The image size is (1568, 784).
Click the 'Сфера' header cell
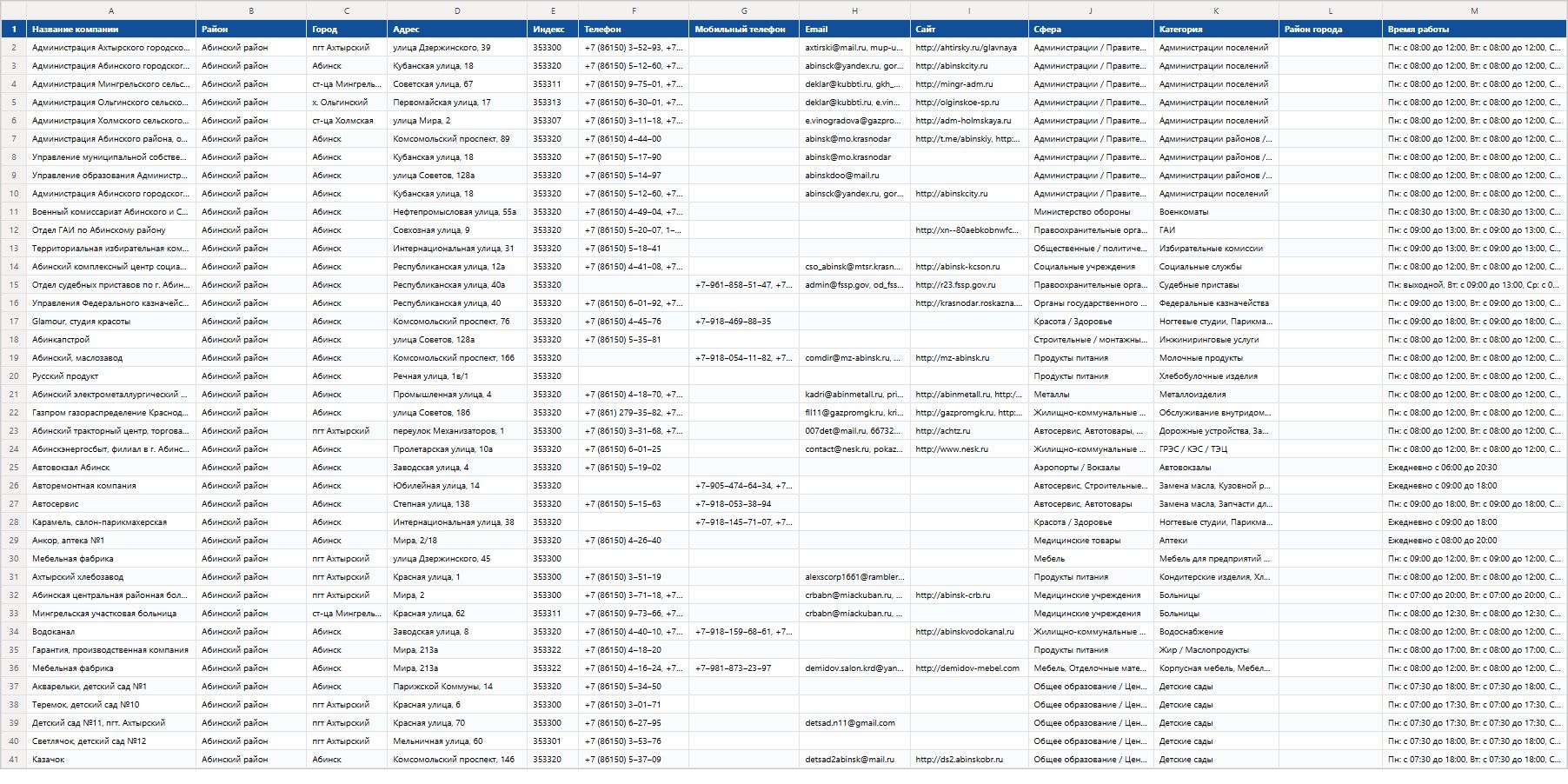[x=1091, y=30]
